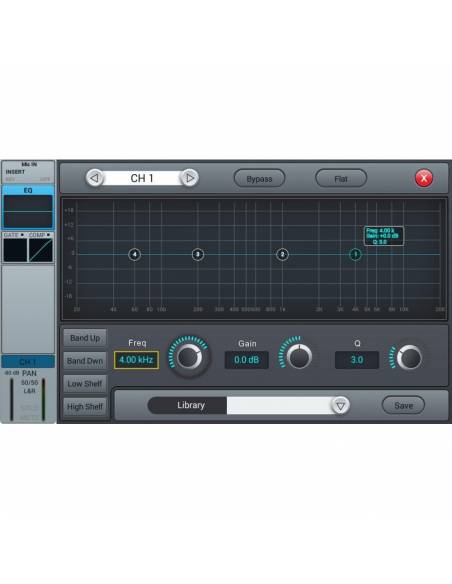
Task: Toggle the High Shelf filter
Action: (x=85, y=407)
